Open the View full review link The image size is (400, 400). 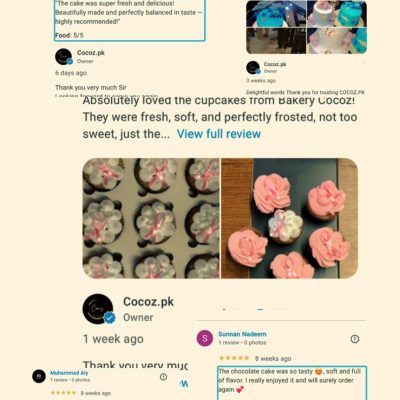[x=219, y=134]
